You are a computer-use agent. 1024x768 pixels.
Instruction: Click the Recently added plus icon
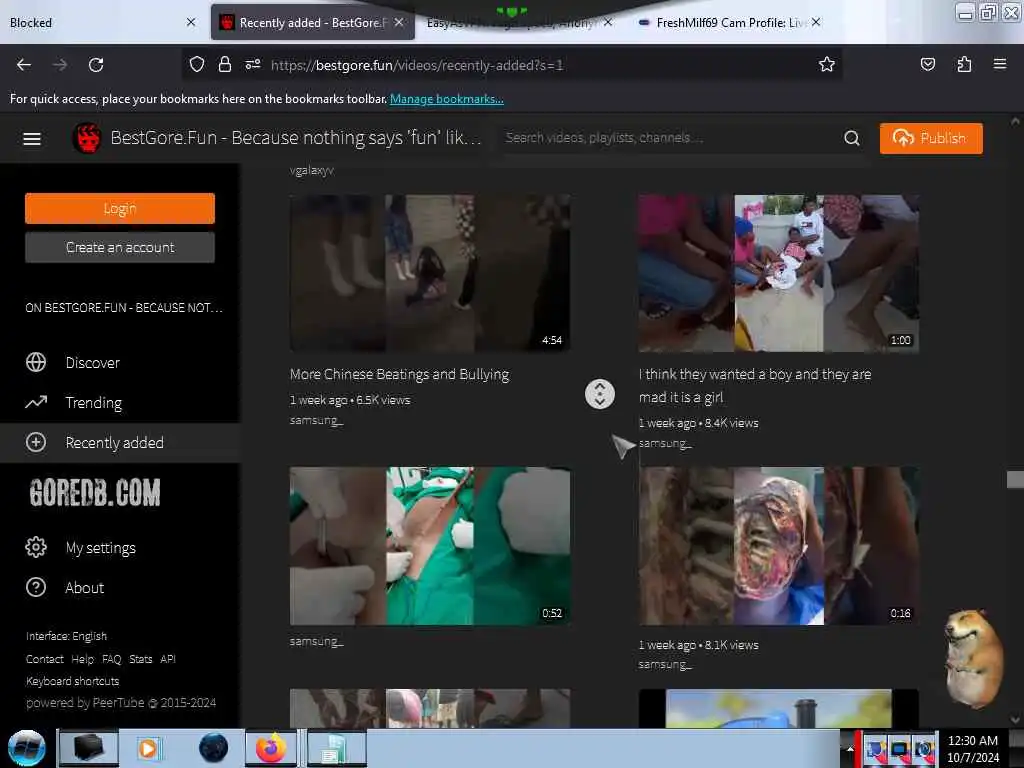36,442
